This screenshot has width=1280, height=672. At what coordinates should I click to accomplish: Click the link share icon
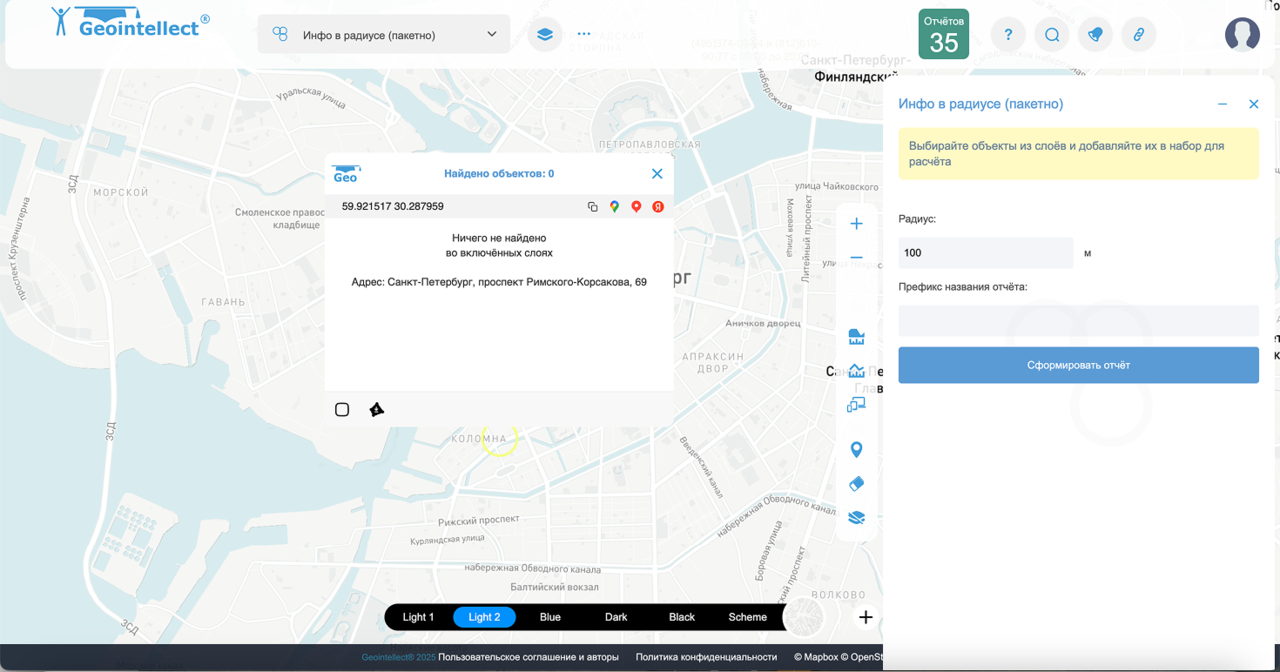(x=1138, y=35)
